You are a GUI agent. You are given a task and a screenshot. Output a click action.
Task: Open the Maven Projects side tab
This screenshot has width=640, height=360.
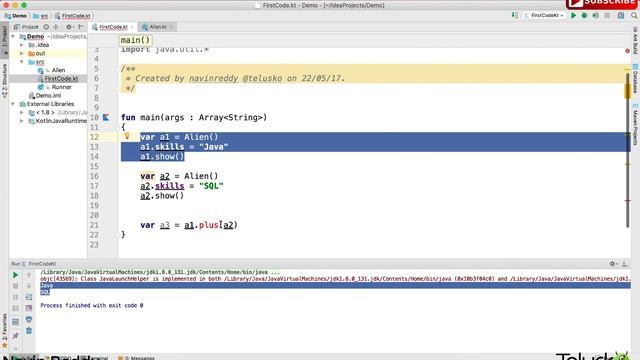[636, 124]
